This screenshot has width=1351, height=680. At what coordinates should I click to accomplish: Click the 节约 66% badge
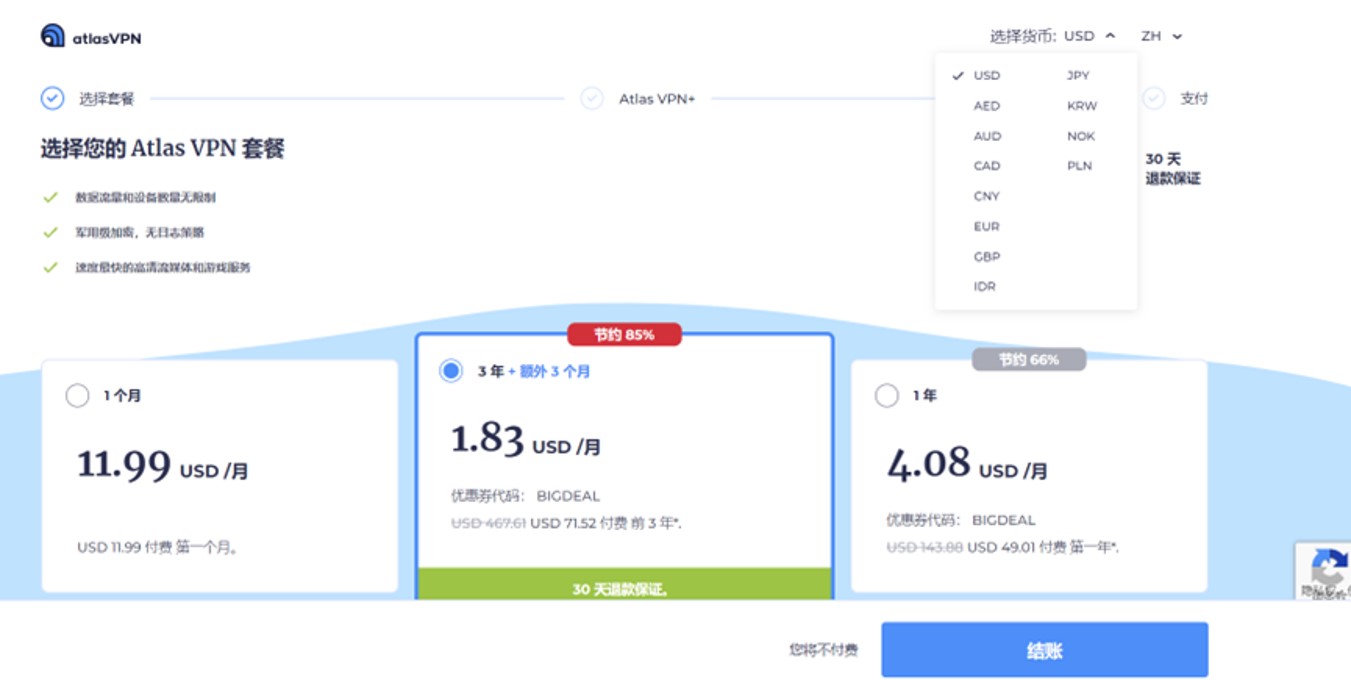[1029, 359]
